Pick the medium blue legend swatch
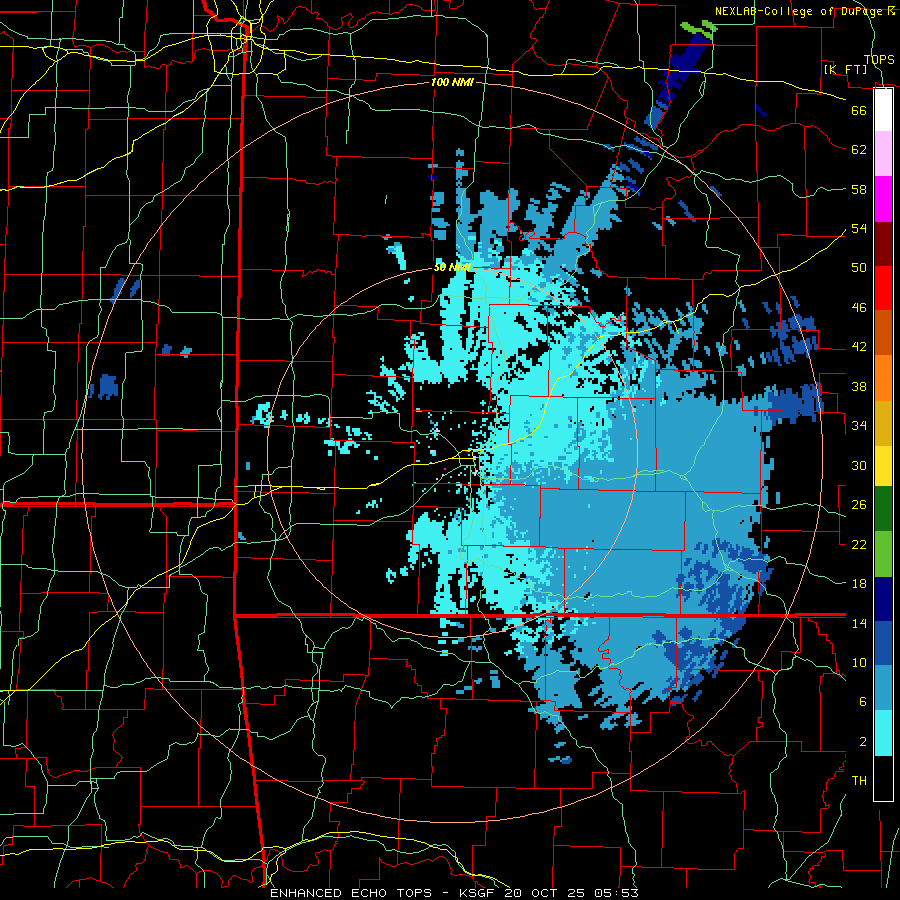Viewport: 900px width, 900px height. click(x=883, y=643)
